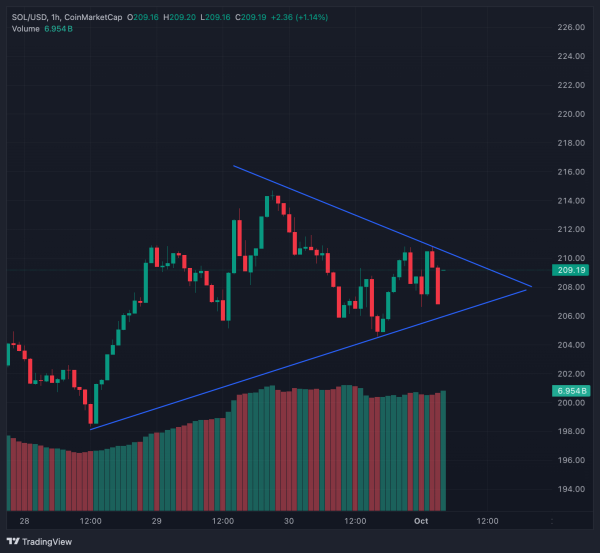Screen dimensions: 600x553
Task: Click the Volume indicator label
Action: [x=28, y=28]
